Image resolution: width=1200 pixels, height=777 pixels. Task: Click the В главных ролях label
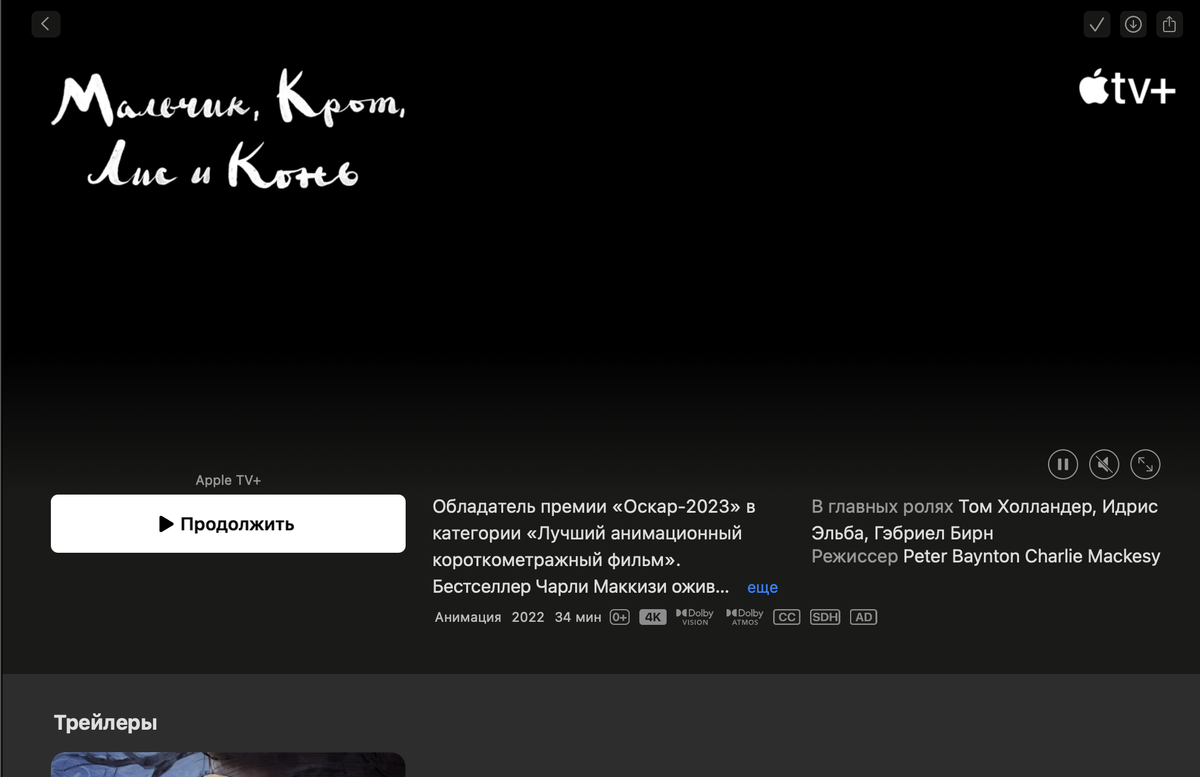tap(882, 507)
